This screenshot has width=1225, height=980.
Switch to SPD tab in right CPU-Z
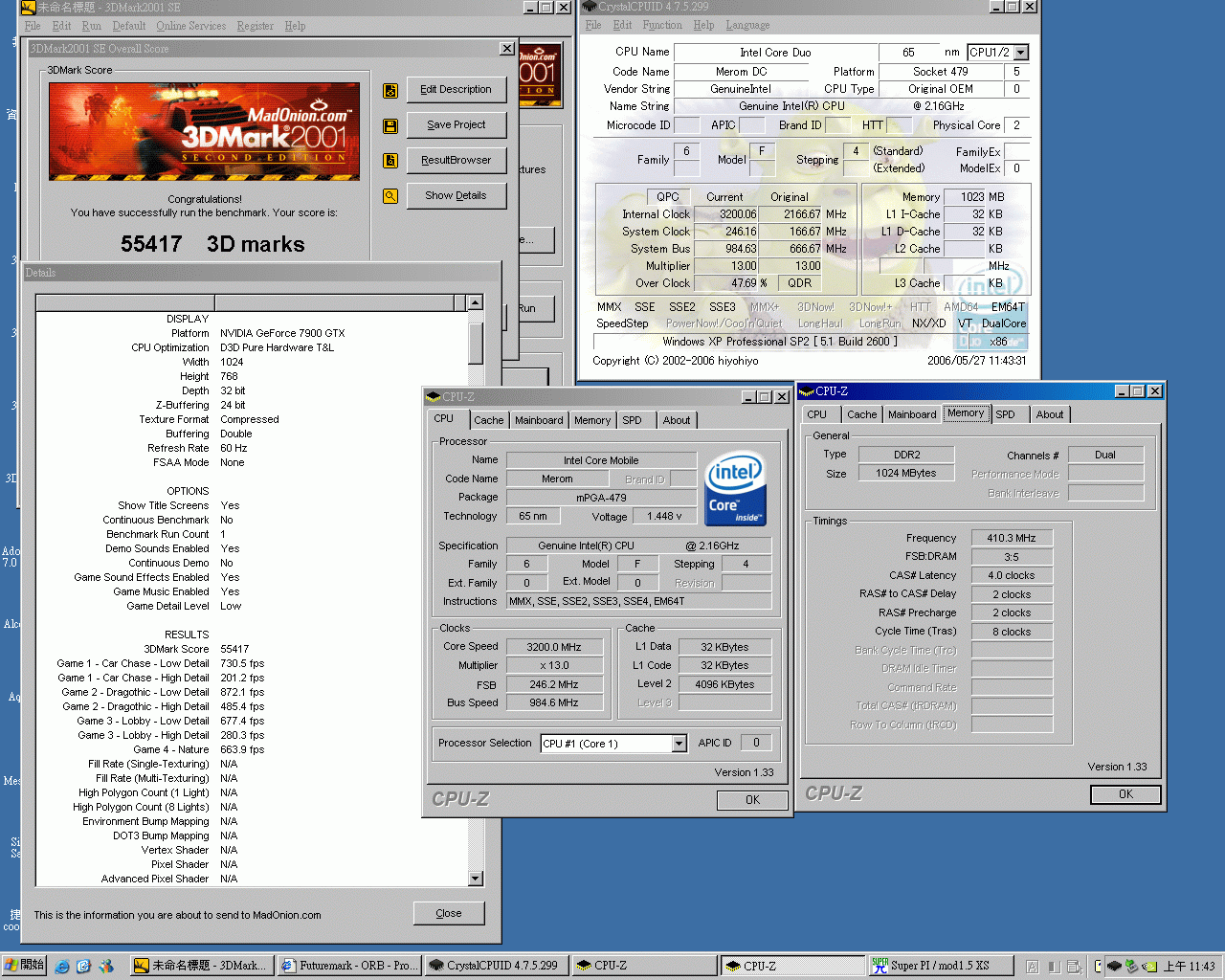[1005, 414]
